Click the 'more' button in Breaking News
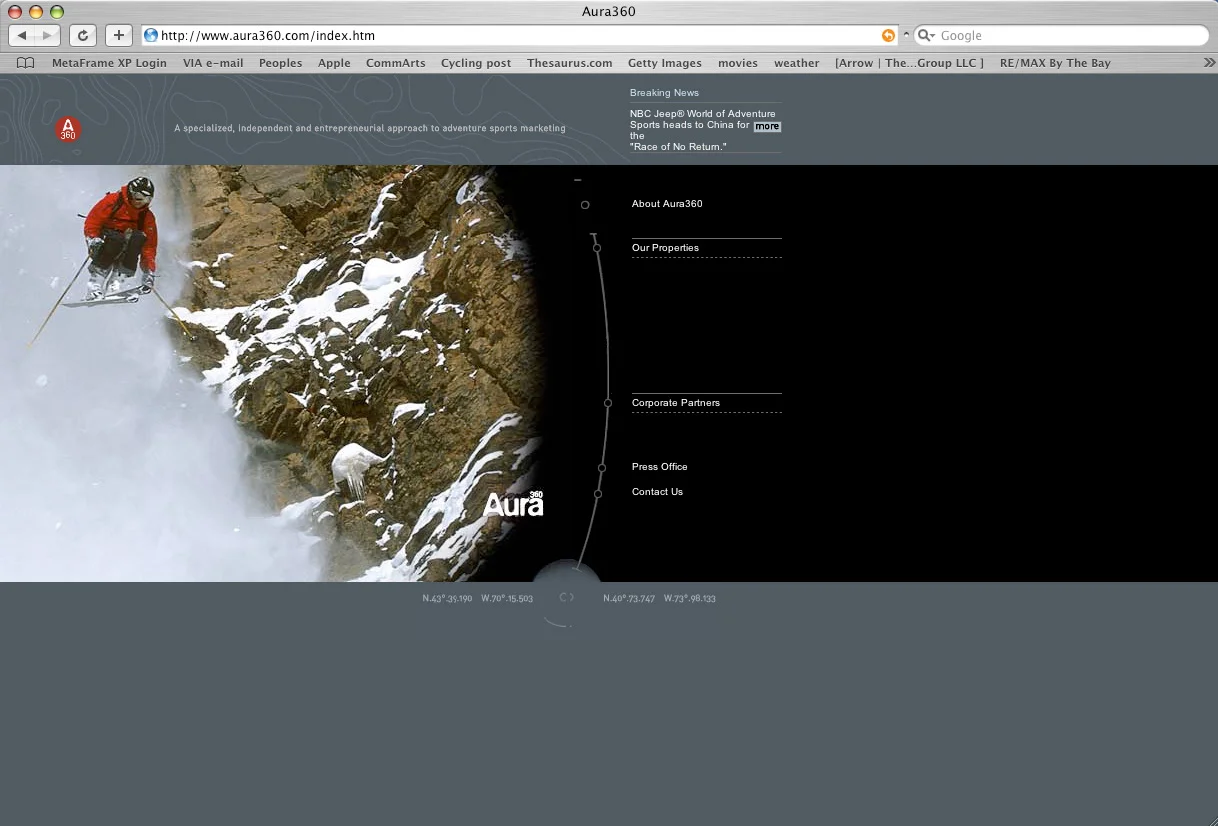Screen dimensions: 1218x826 (x=767, y=127)
